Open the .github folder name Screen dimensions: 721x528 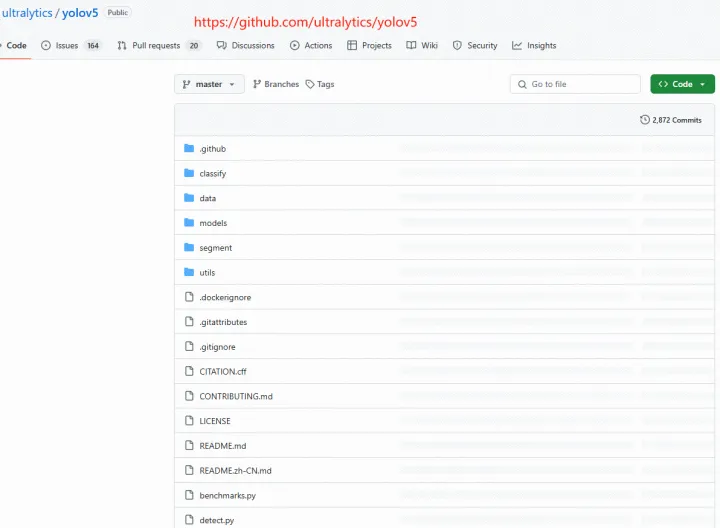tap(212, 149)
